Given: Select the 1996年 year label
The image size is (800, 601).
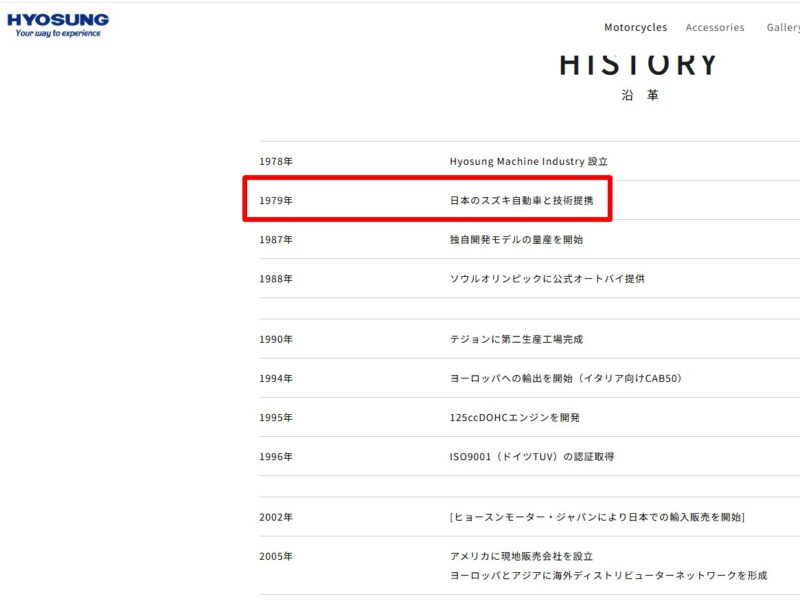Looking at the screenshot, I should tap(276, 457).
